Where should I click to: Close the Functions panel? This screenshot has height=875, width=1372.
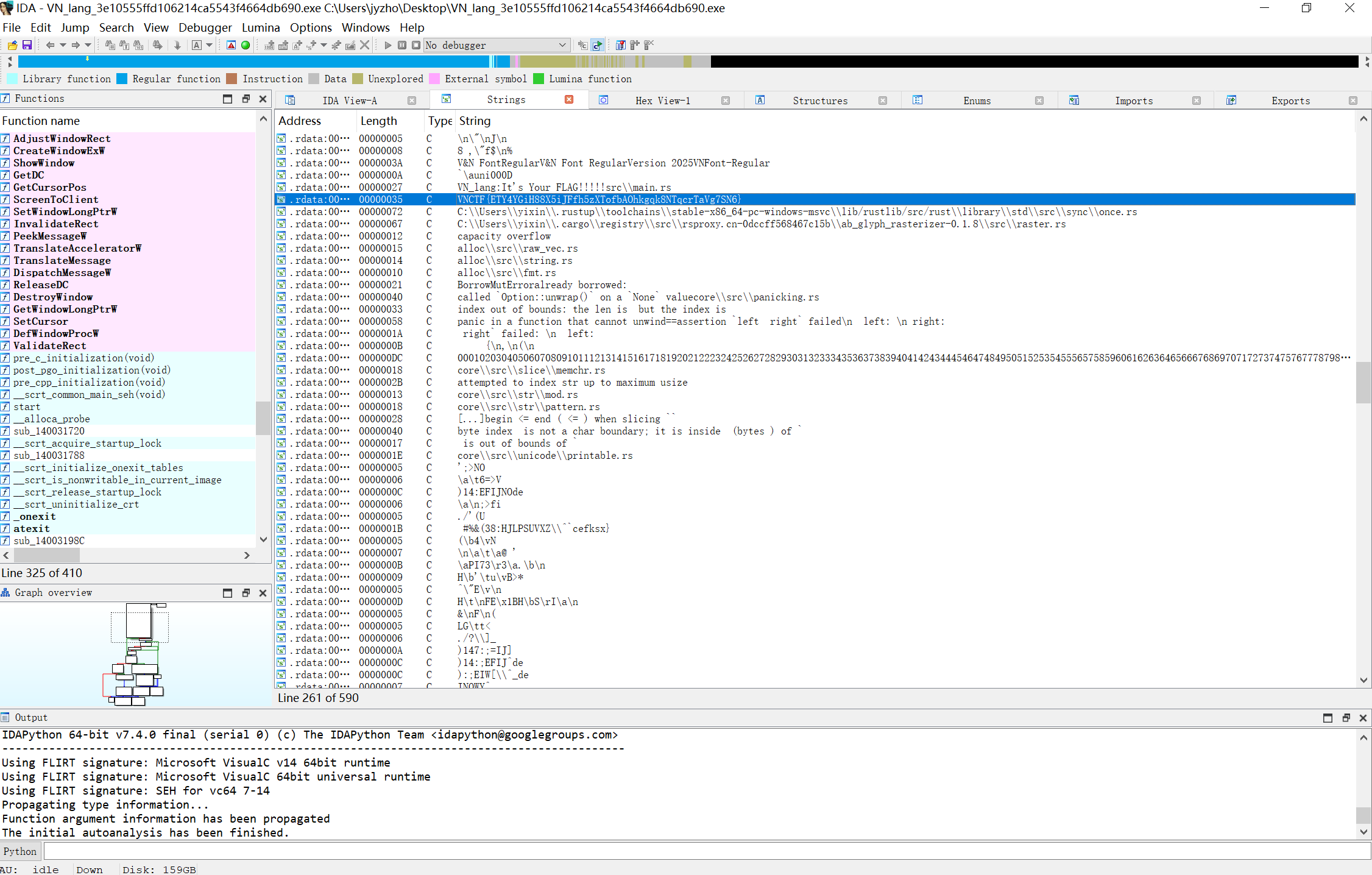(263, 99)
